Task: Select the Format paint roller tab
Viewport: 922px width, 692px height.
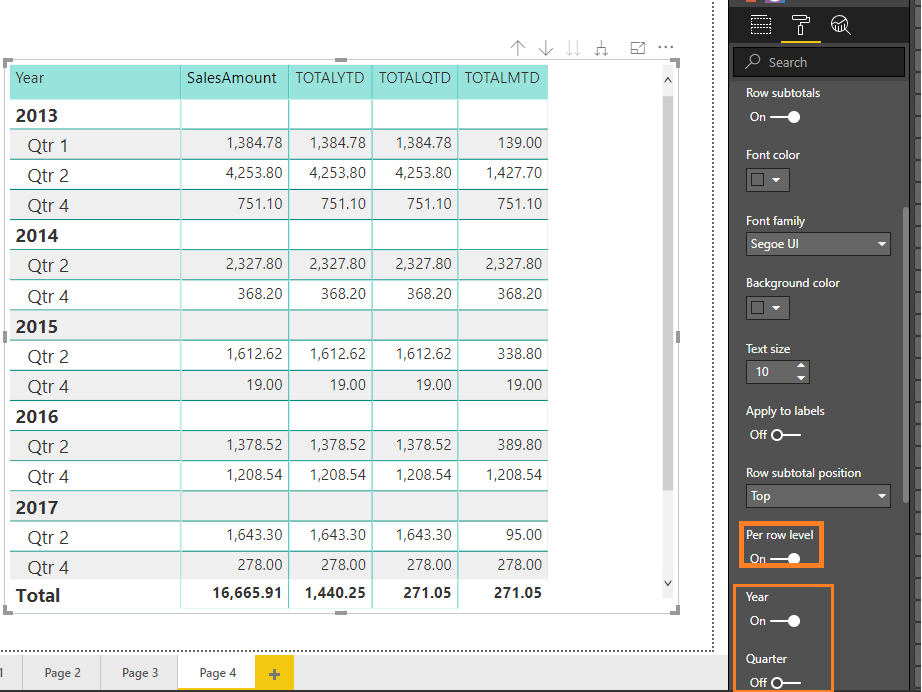Action: 800,25
